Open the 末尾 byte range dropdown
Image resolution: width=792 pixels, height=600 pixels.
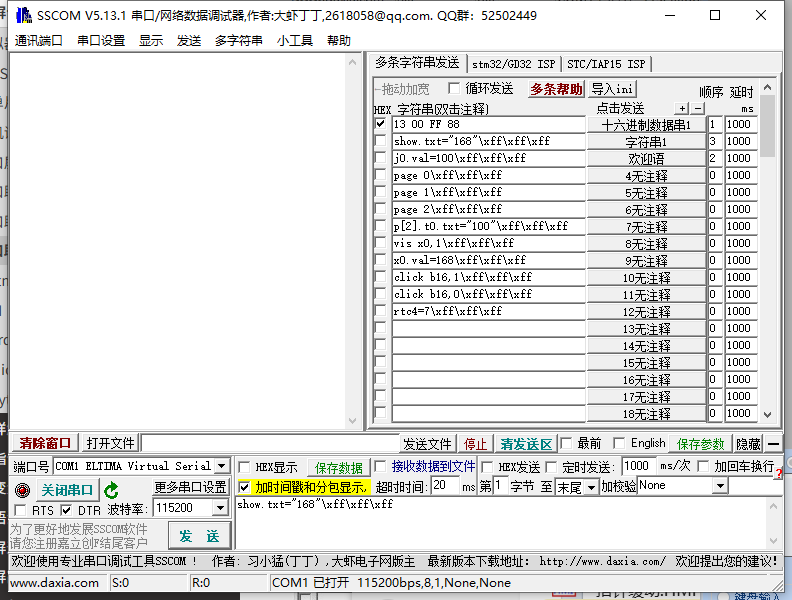click(590, 487)
